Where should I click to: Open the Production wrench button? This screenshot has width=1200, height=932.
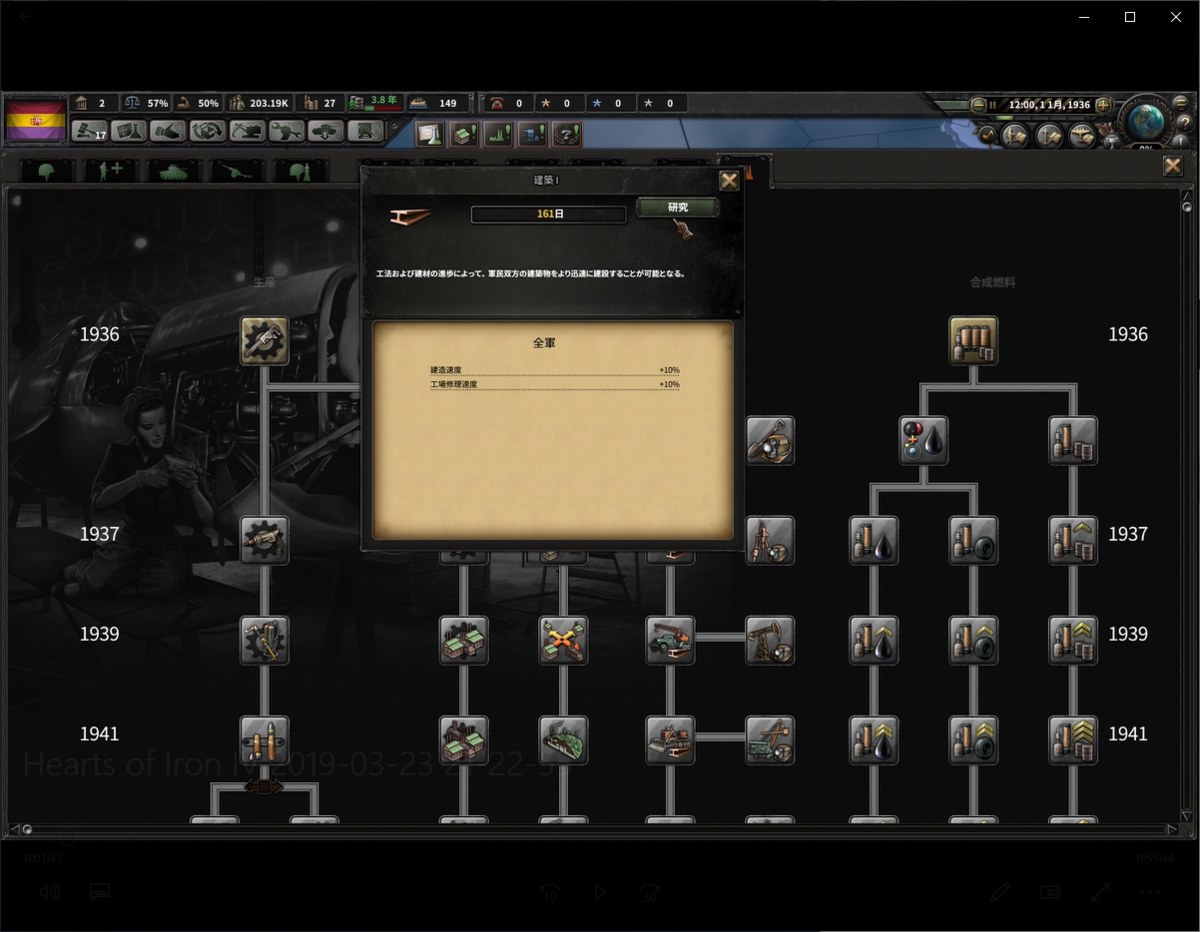click(x=287, y=131)
